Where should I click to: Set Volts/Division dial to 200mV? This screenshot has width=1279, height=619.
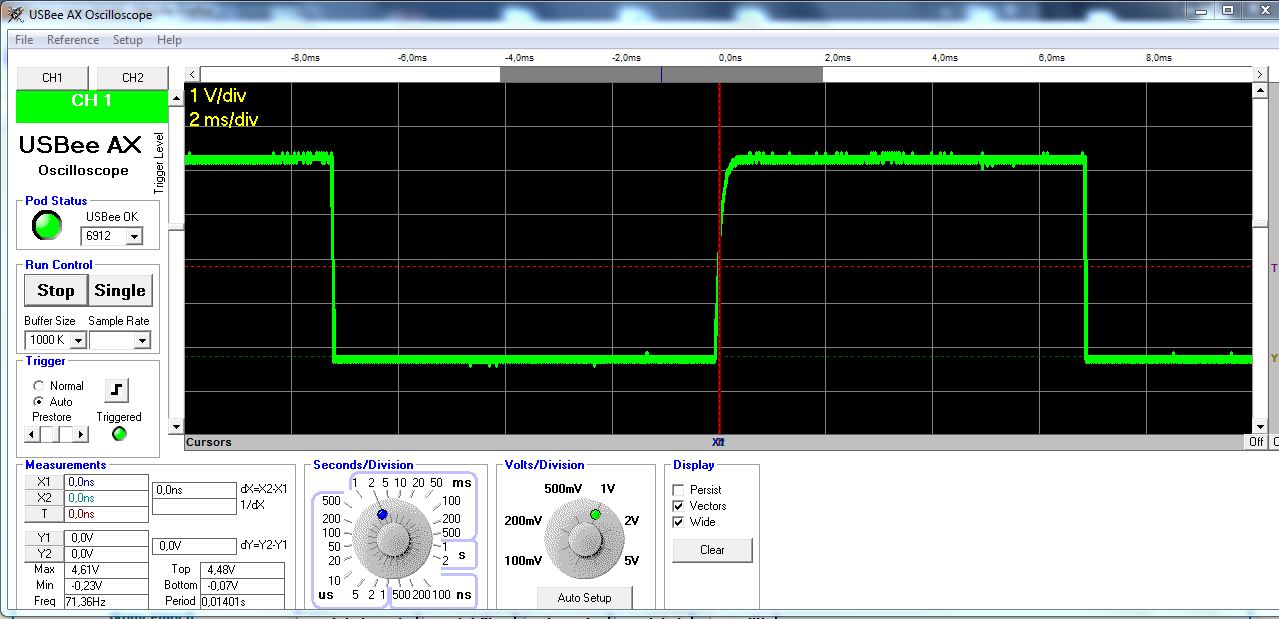pyautogui.click(x=523, y=521)
